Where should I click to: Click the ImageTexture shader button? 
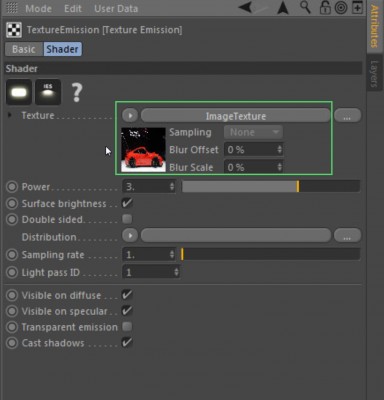236,116
